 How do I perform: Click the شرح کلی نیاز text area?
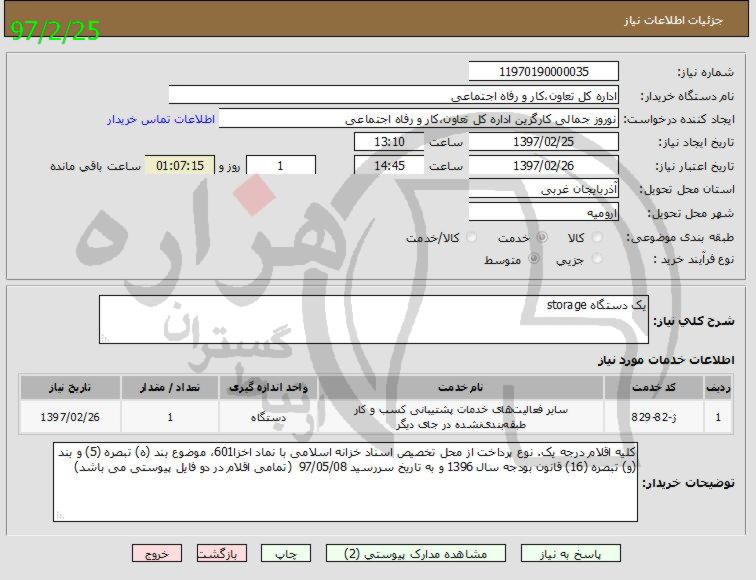pyautogui.click(x=374, y=320)
